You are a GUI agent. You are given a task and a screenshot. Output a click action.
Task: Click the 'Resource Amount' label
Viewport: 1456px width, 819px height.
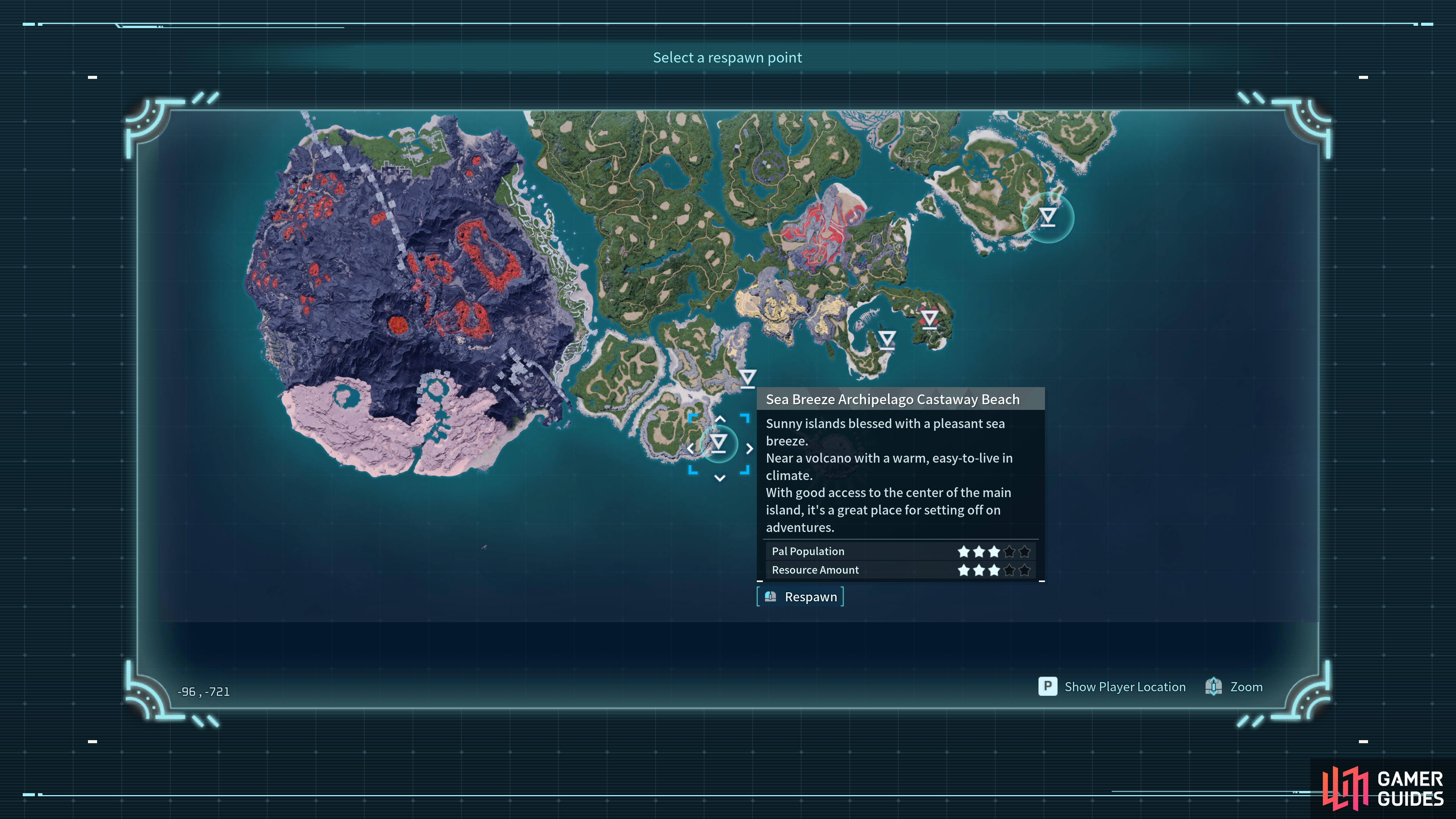(815, 570)
